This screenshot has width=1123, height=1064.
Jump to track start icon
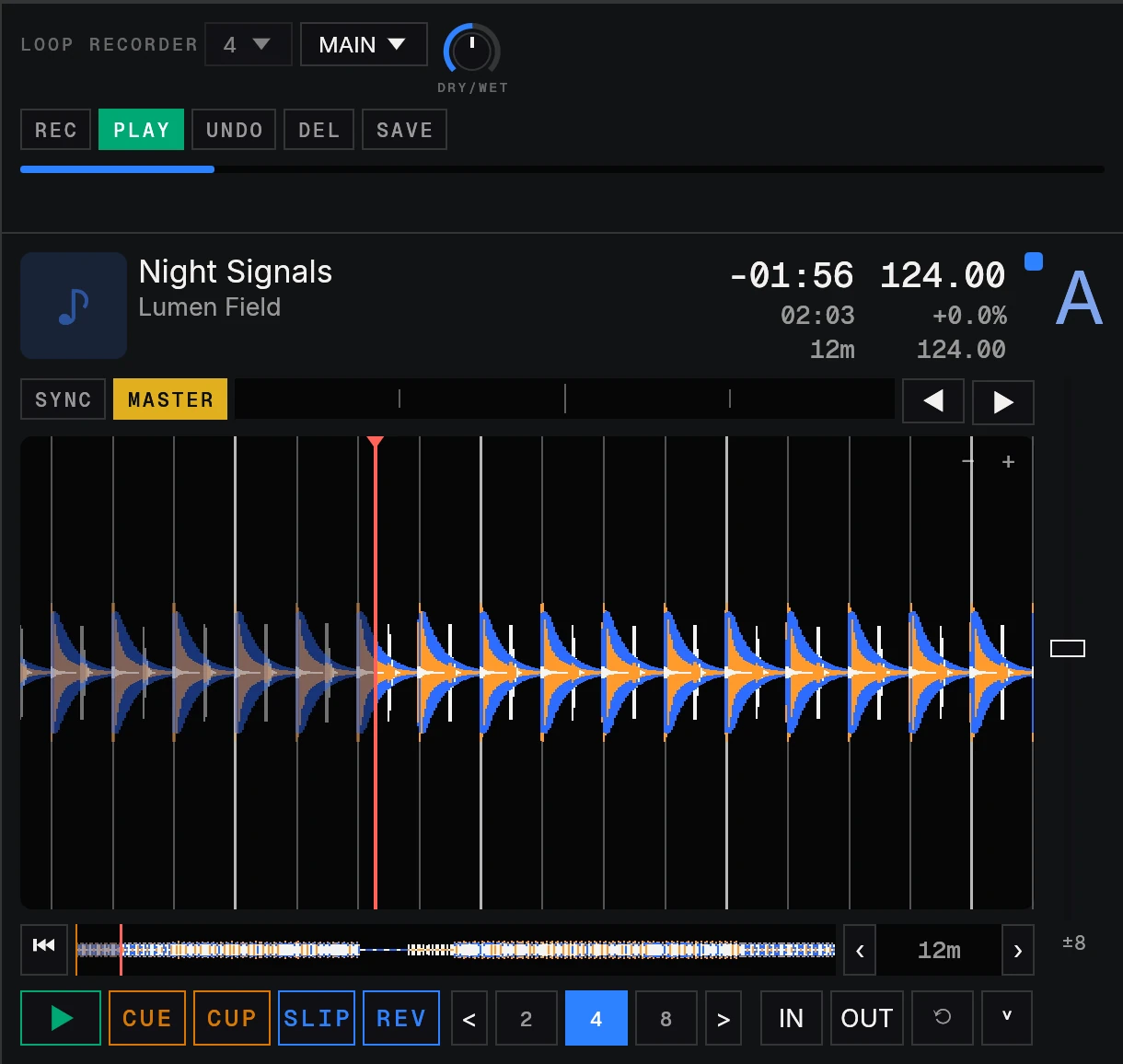click(44, 949)
